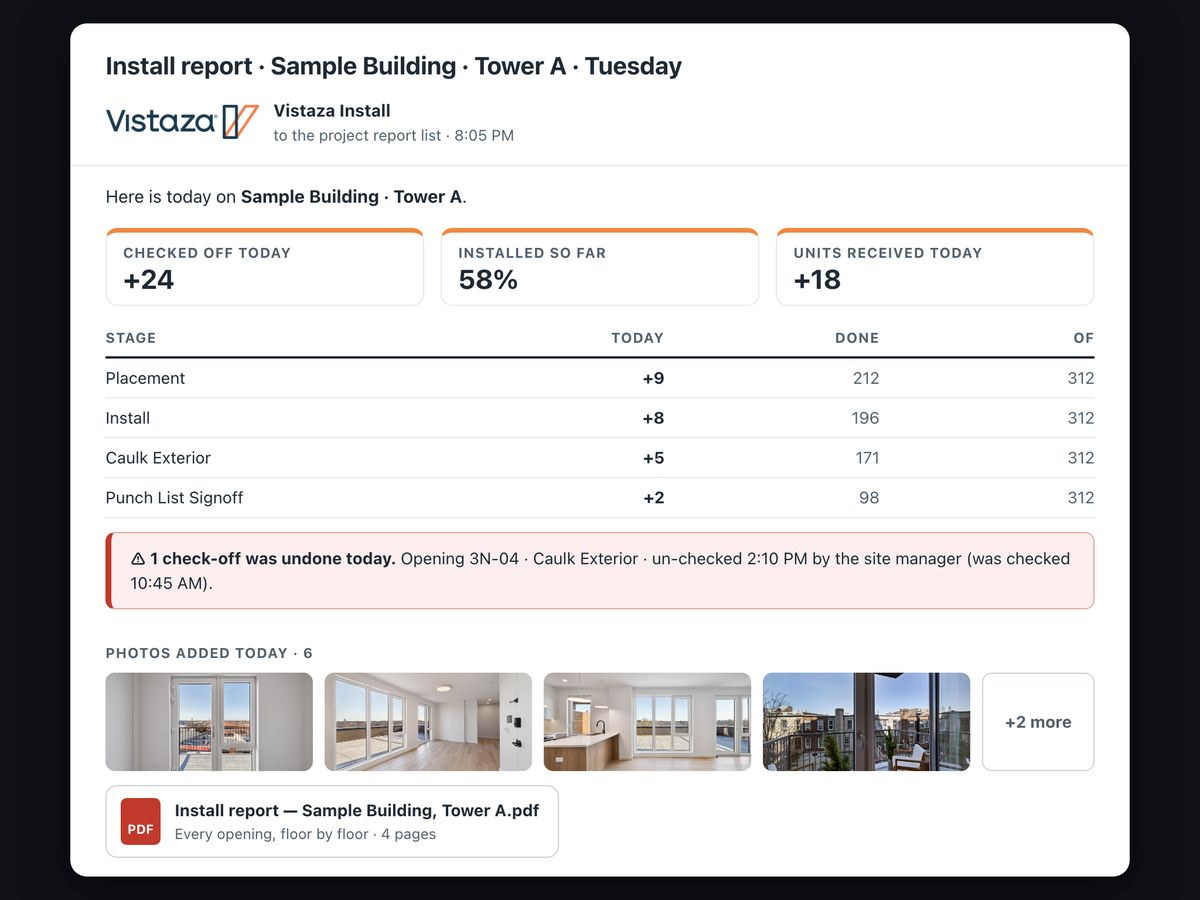This screenshot has width=1200, height=900.
Task: Click the warning triangle in the undone alert
Action: click(x=138, y=559)
